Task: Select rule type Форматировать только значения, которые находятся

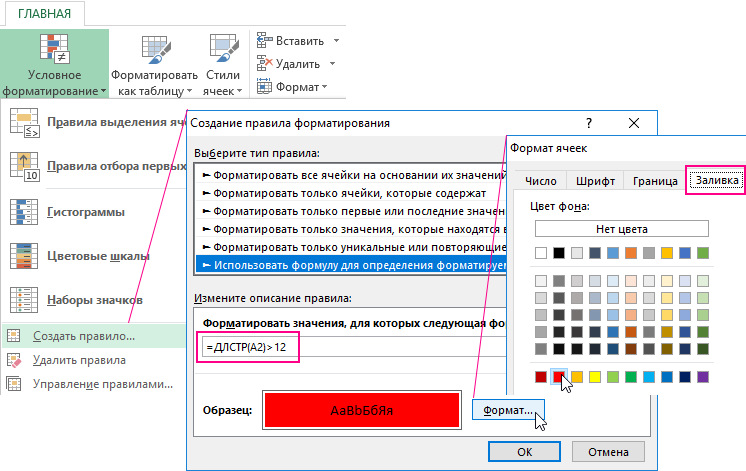Action: pos(351,229)
